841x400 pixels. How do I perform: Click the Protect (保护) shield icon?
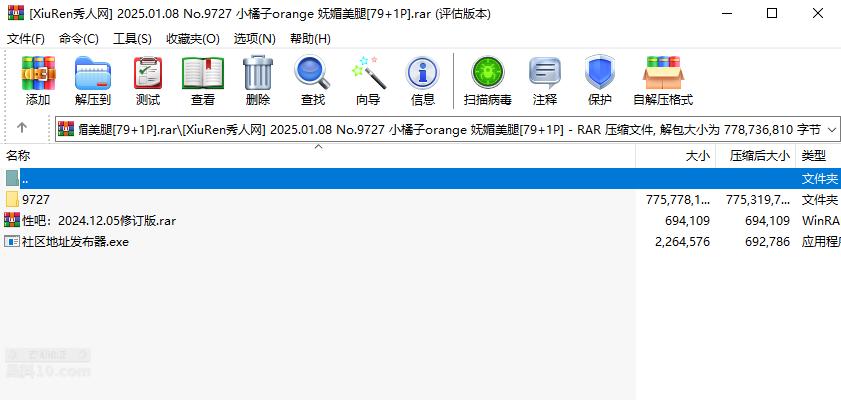600,72
